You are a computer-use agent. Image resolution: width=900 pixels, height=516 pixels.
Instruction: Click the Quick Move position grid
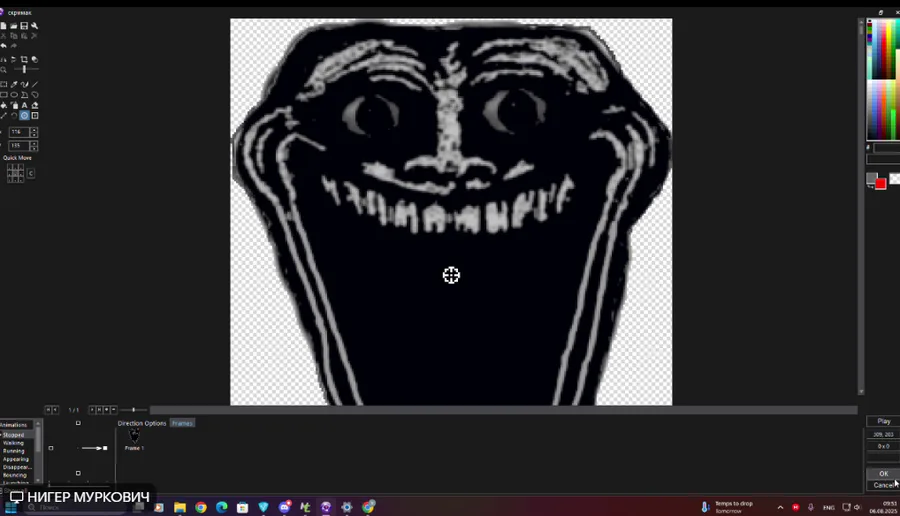point(15,173)
